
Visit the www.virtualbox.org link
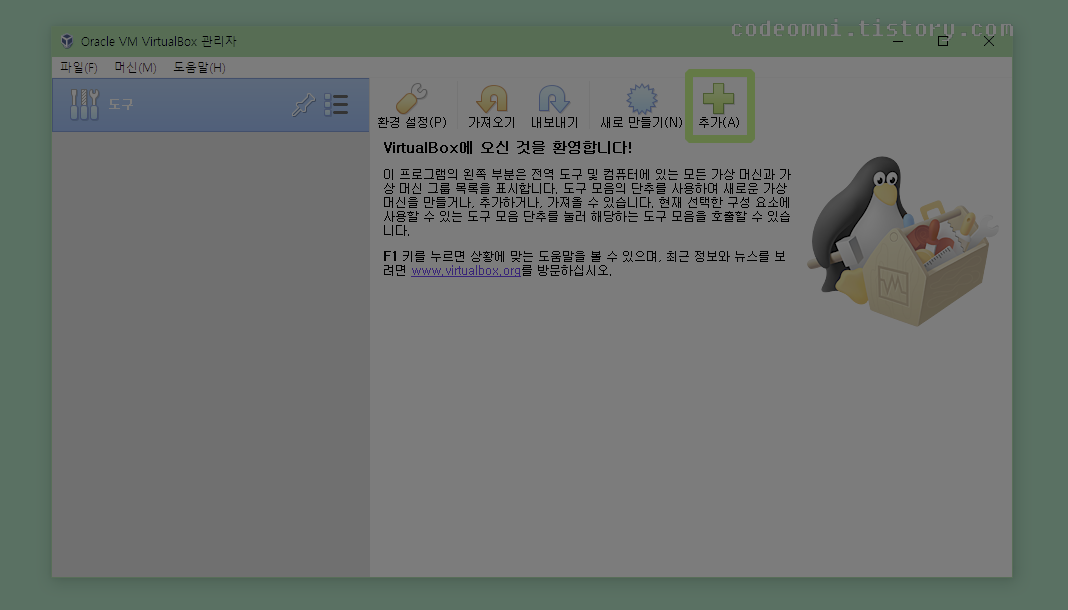[x=466, y=270]
